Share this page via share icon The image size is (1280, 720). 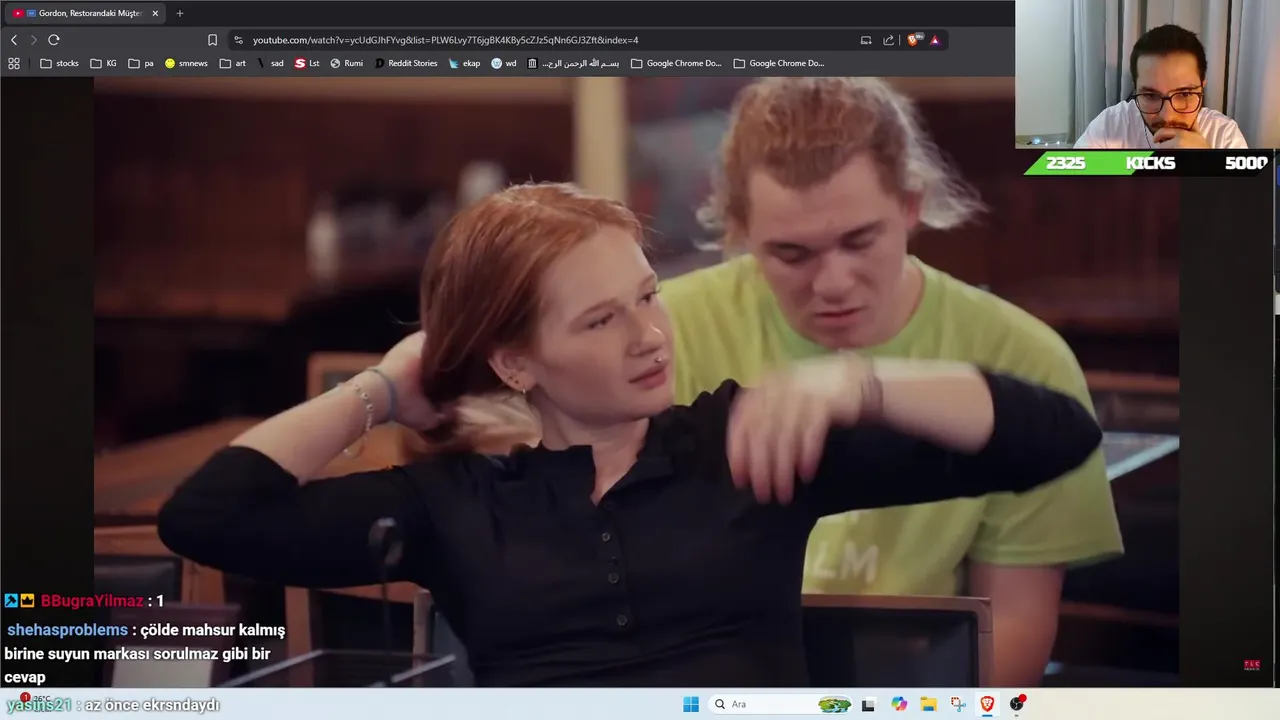coord(888,40)
